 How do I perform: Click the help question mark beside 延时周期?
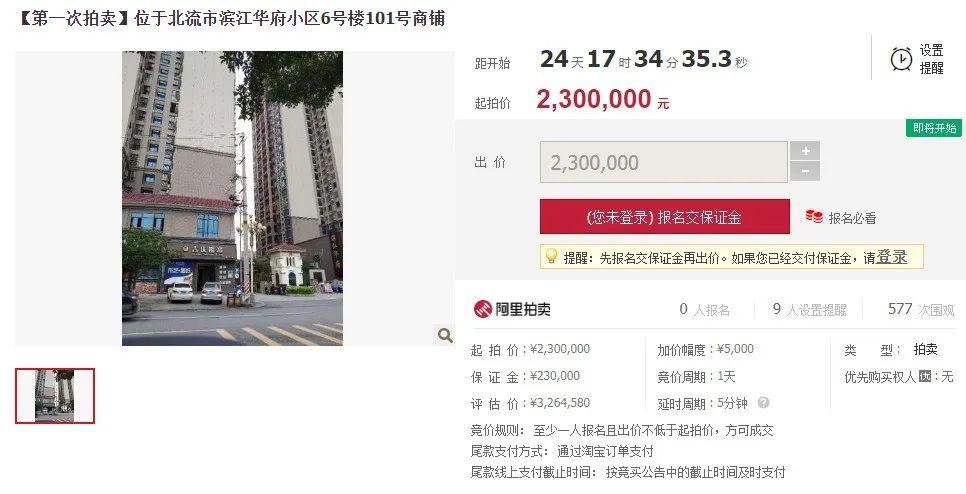pyautogui.click(x=763, y=403)
